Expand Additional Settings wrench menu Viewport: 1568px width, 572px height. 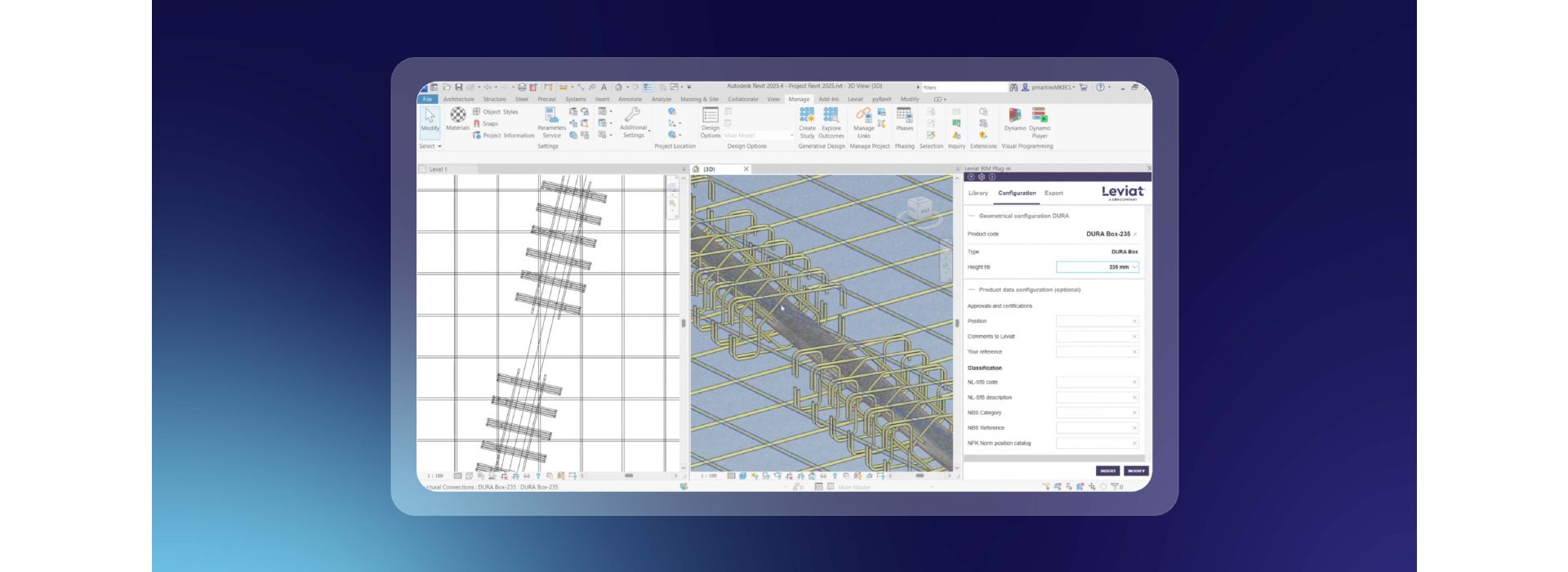coord(633,123)
